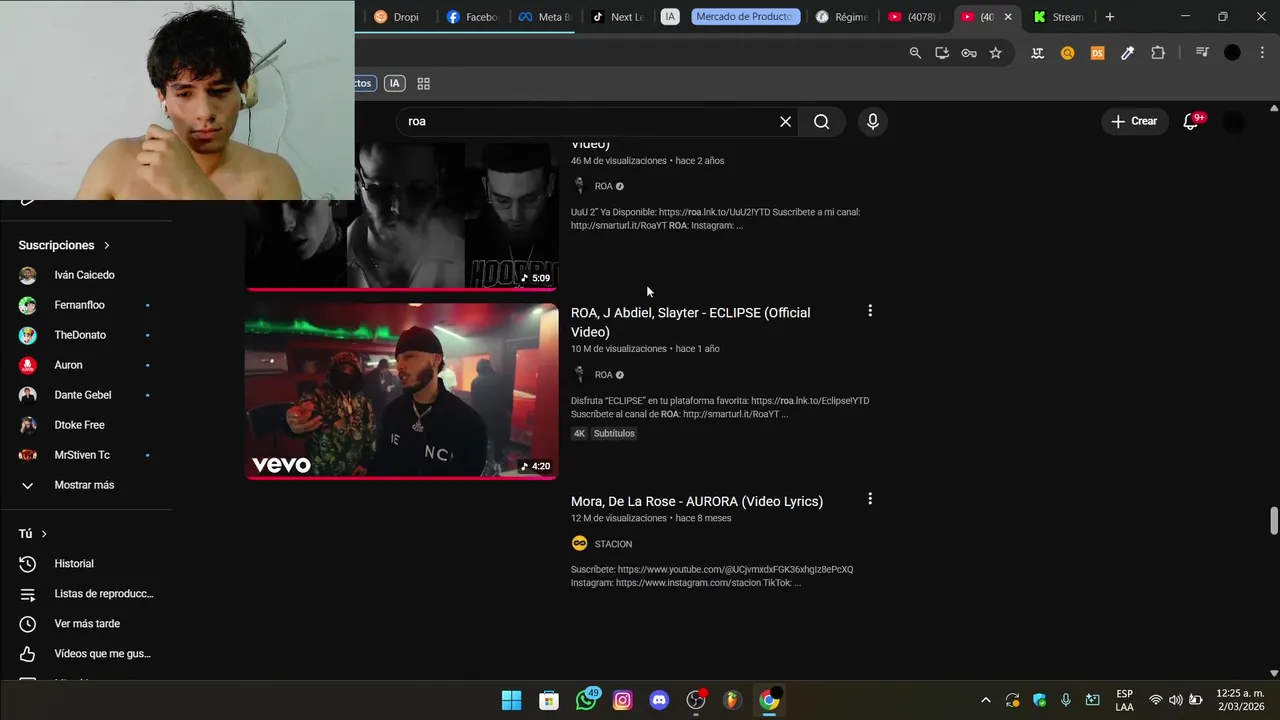Open WhatsApp from the taskbar
This screenshot has width=1280, height=720.
click(587, 700)
